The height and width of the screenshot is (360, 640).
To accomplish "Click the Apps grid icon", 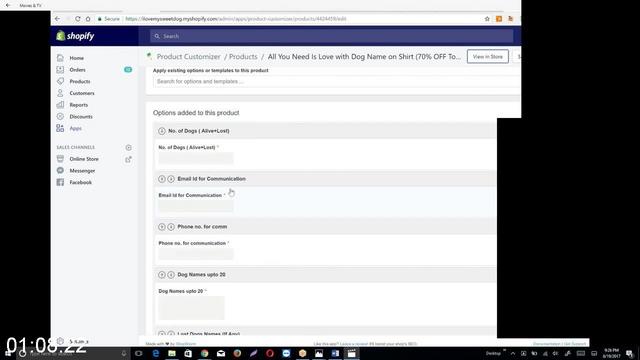I will pyautogui.click(x=60, y=128).
